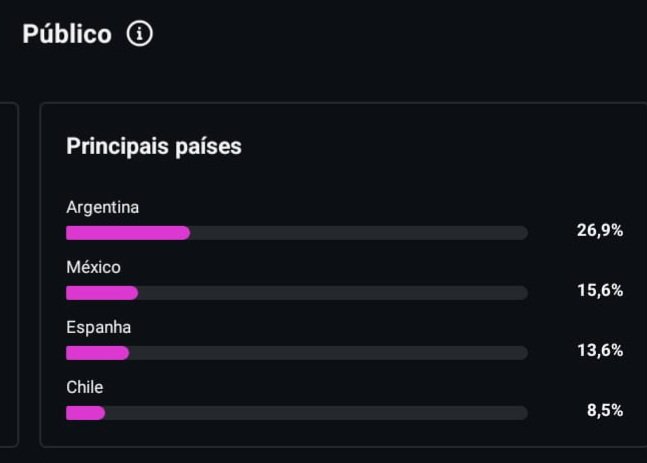
Task: Click the Principais países card title
Action: point(154,146)
